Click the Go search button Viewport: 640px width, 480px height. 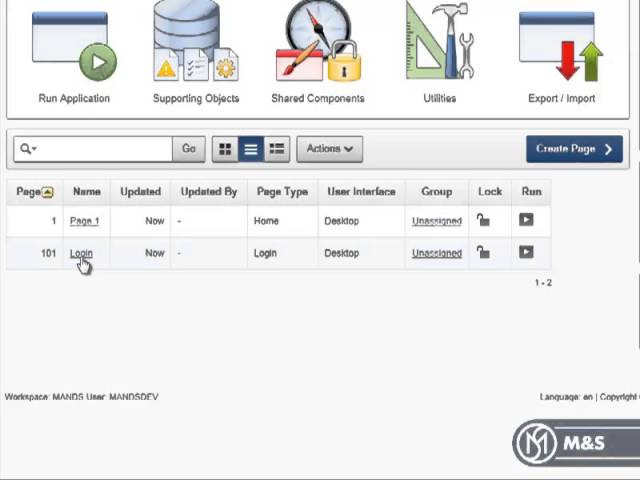[x=189, y=149]
